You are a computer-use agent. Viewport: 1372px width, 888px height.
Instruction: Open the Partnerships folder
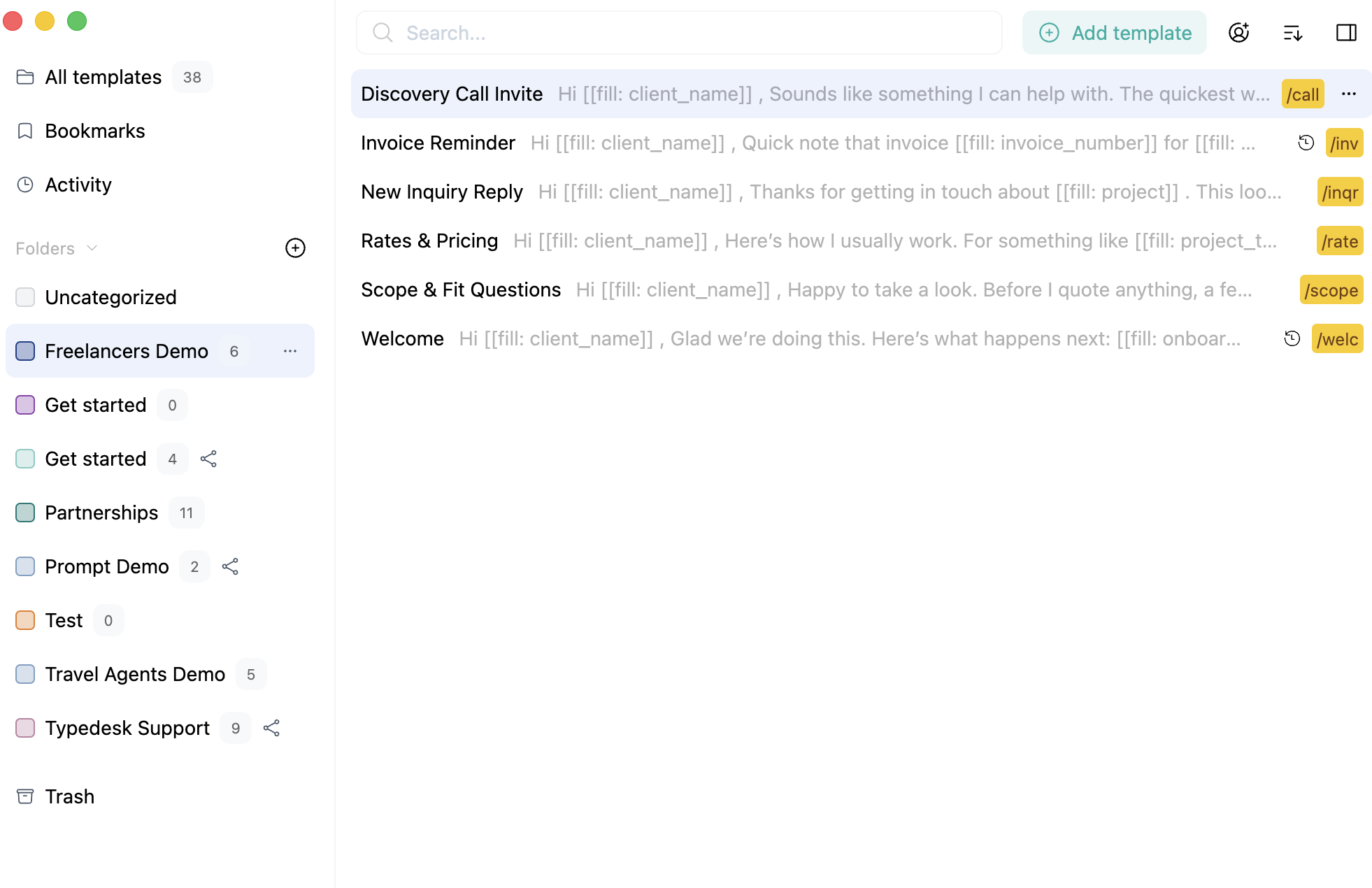pyautogui.click(x=101, y=513)
